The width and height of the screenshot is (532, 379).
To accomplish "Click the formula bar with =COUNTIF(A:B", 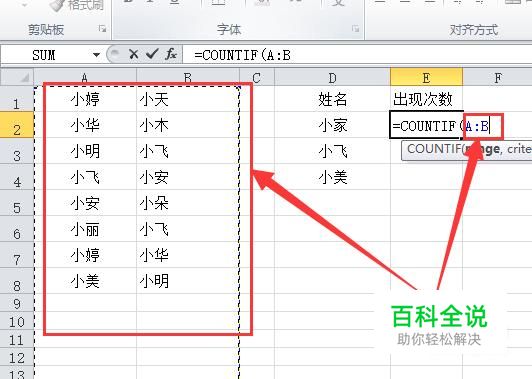I will pyautogui.click(x=357, y=55).
